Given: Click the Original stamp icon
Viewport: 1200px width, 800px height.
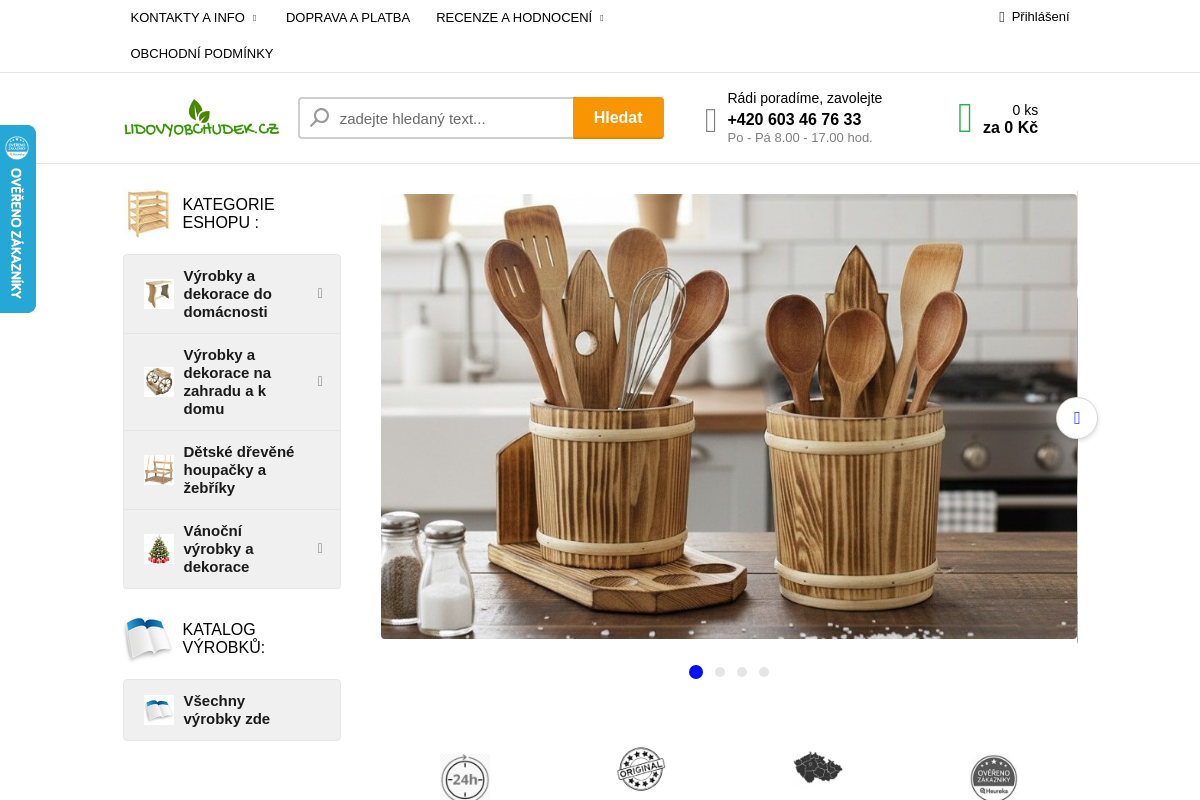Looking at the screenshot, I should pos(641,769).
